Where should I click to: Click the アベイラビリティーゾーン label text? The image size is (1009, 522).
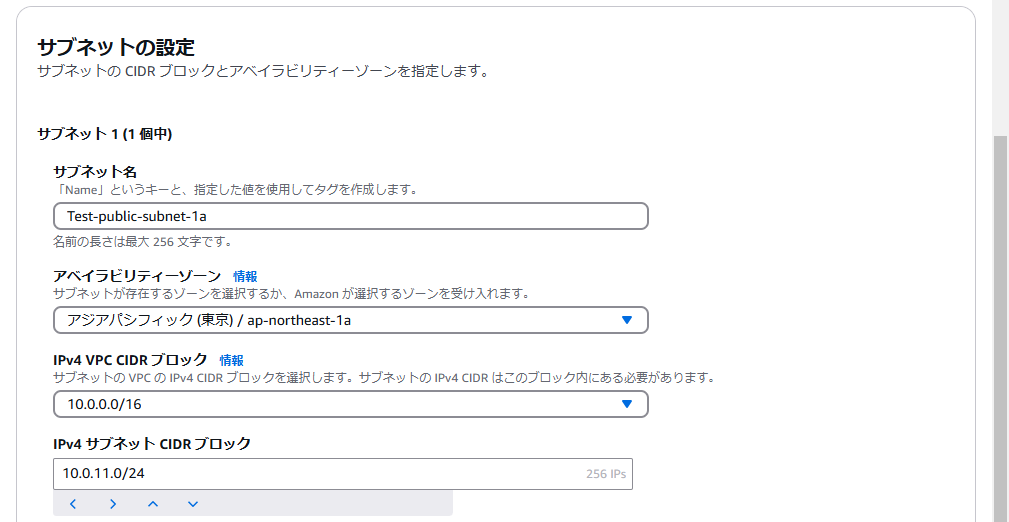[x=137, y=276]
